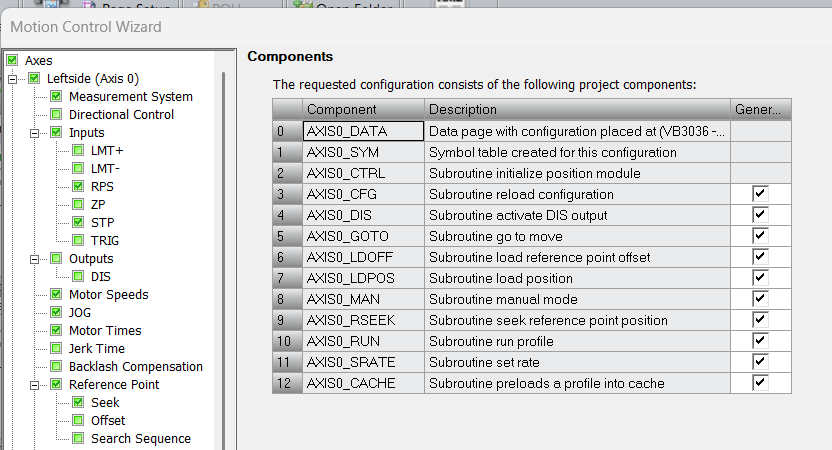832x450 pixels.
Task: Collapse the Inputs branch in the tree
Action: point(35,133)
